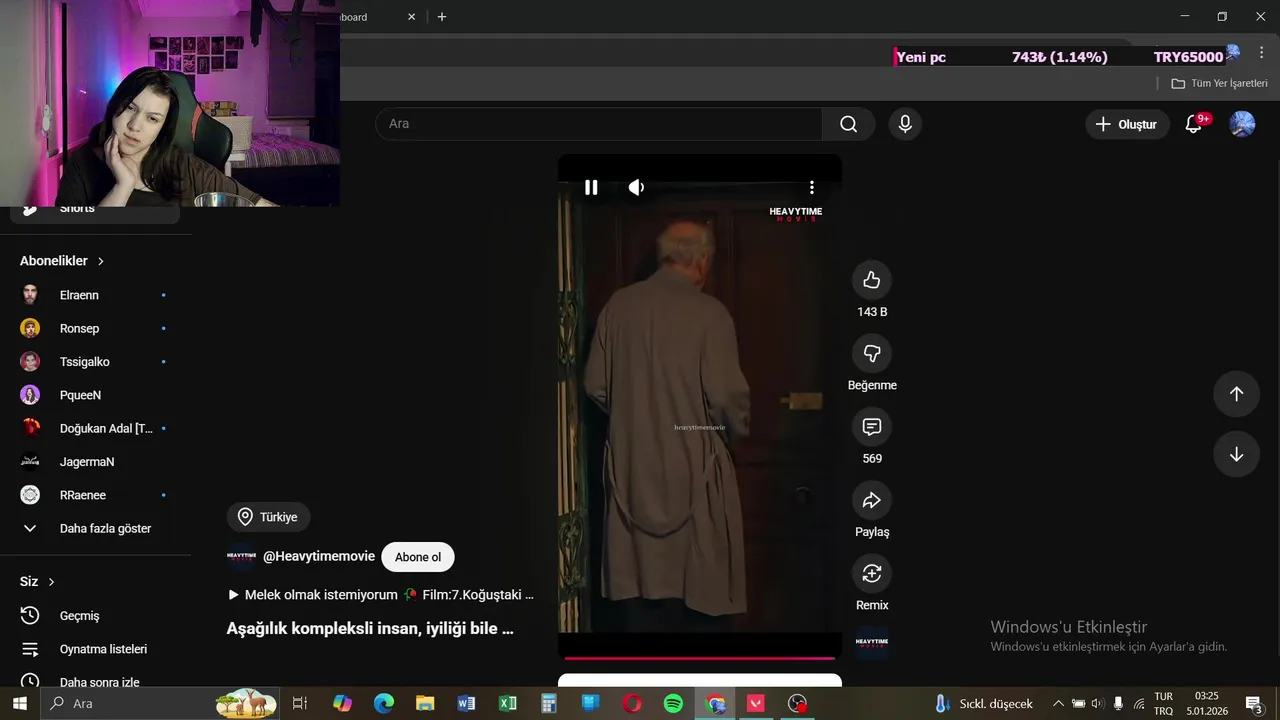The height and width of the screenshot is (720, 1280).
Task: Switch to Chrome on the taskbar
Action: click(715, 704)
